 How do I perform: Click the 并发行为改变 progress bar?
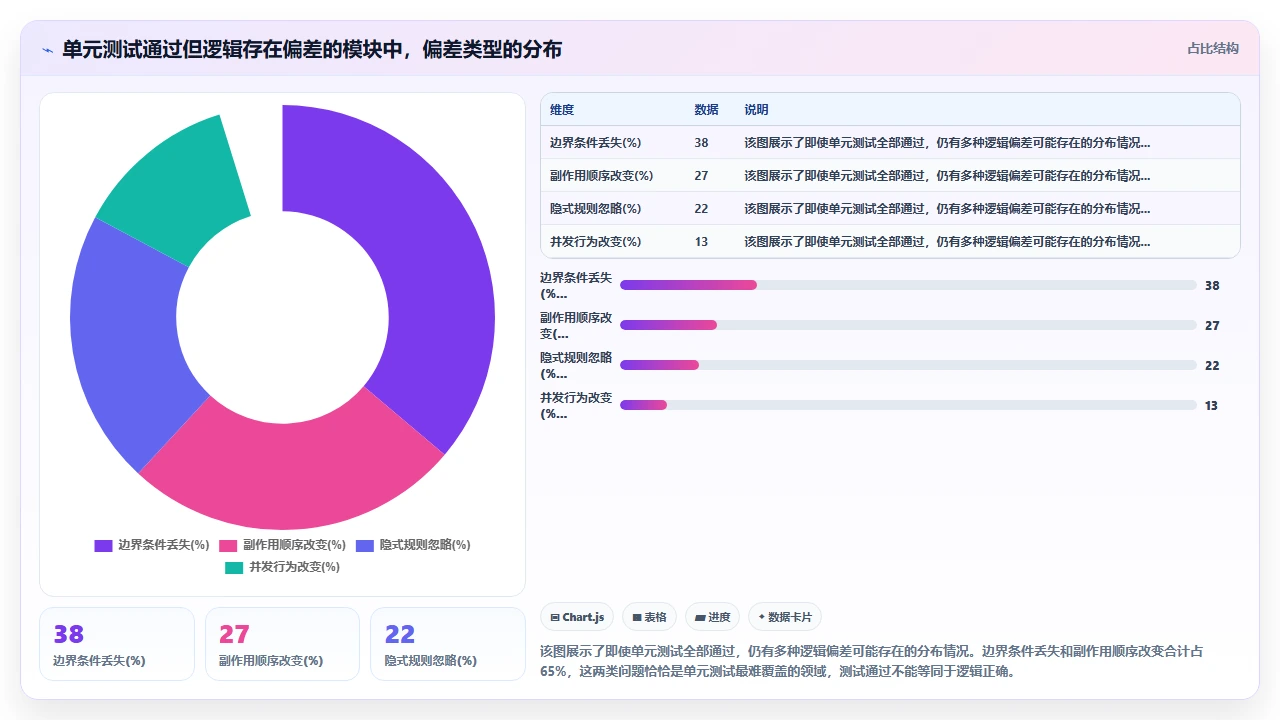click(908, 405)
